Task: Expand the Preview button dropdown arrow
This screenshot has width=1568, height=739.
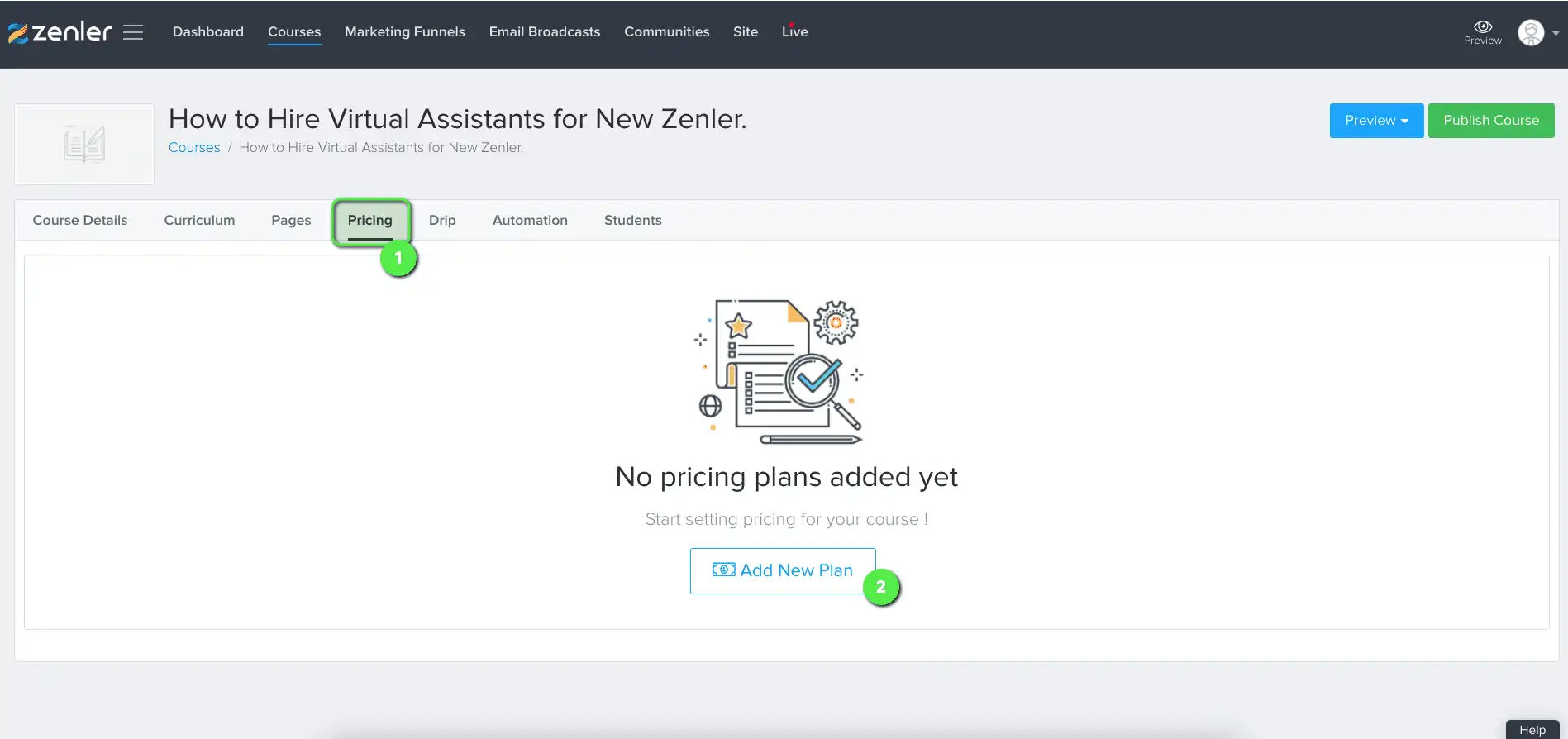Action: pos(1405,121)
